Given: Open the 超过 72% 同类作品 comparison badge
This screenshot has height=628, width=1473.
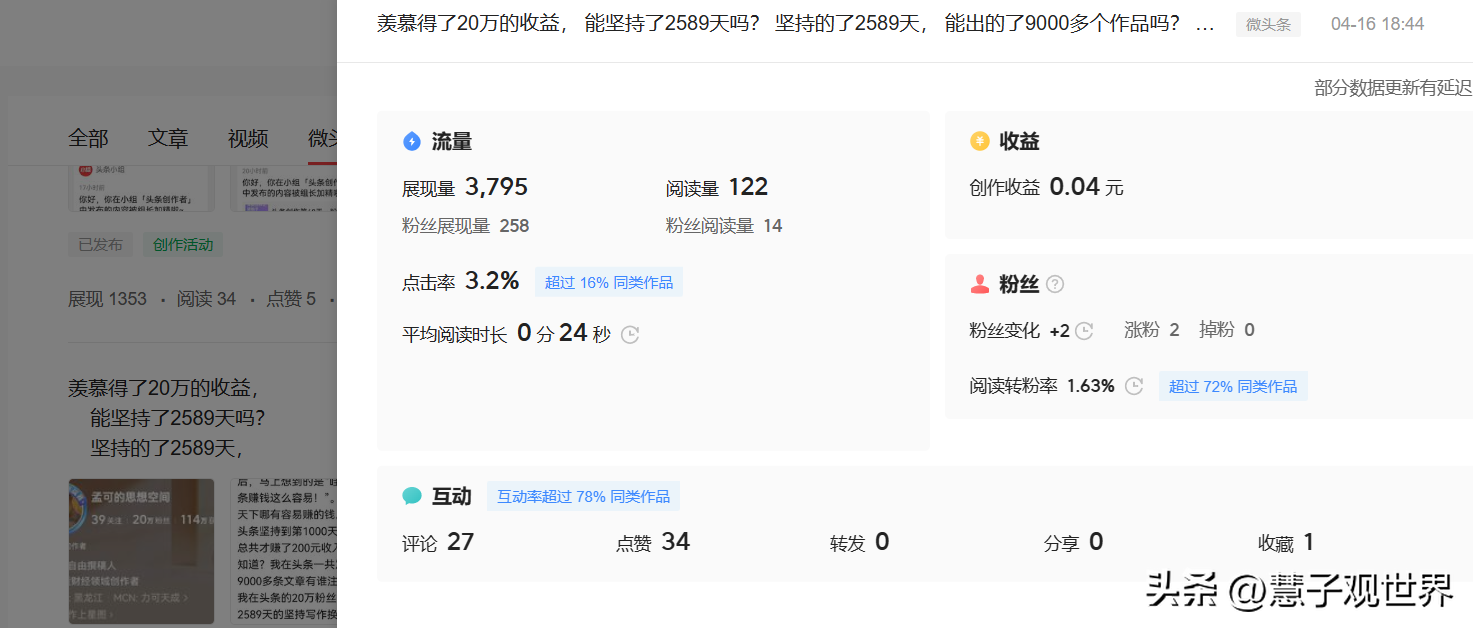Looking at the screenshot, I should tap(1233, 385).
